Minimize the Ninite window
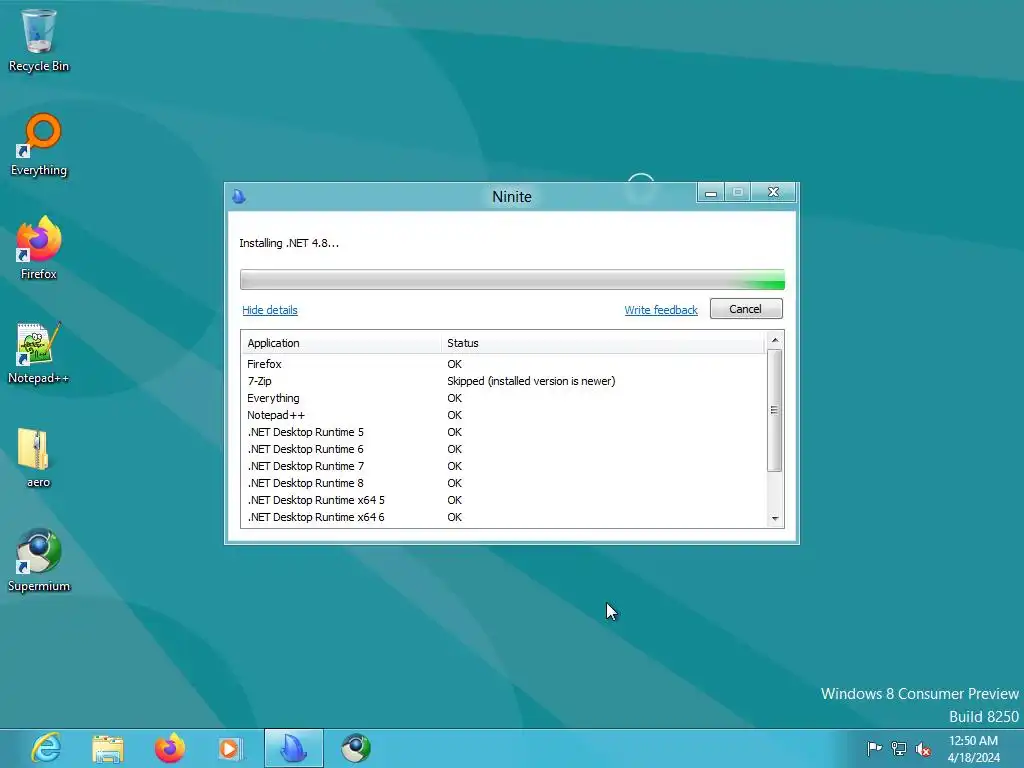Screen dimensions: 1024x768 (711, 193)
